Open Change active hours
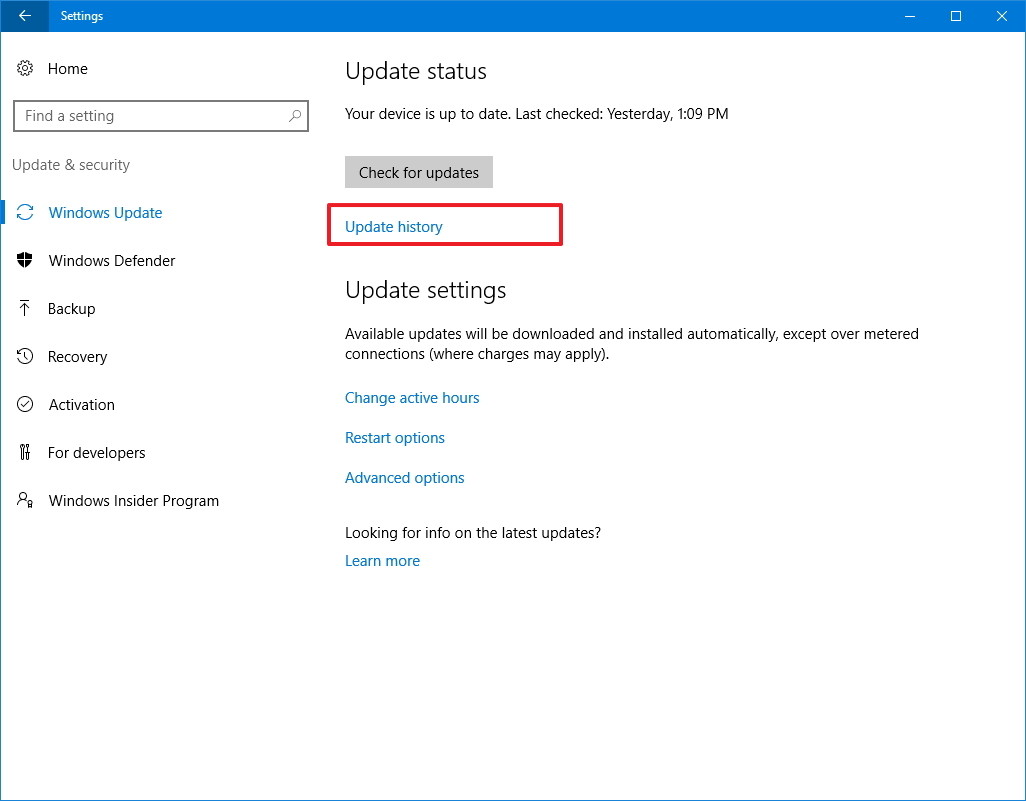The image size is (1026, 801). coord(412,397)
